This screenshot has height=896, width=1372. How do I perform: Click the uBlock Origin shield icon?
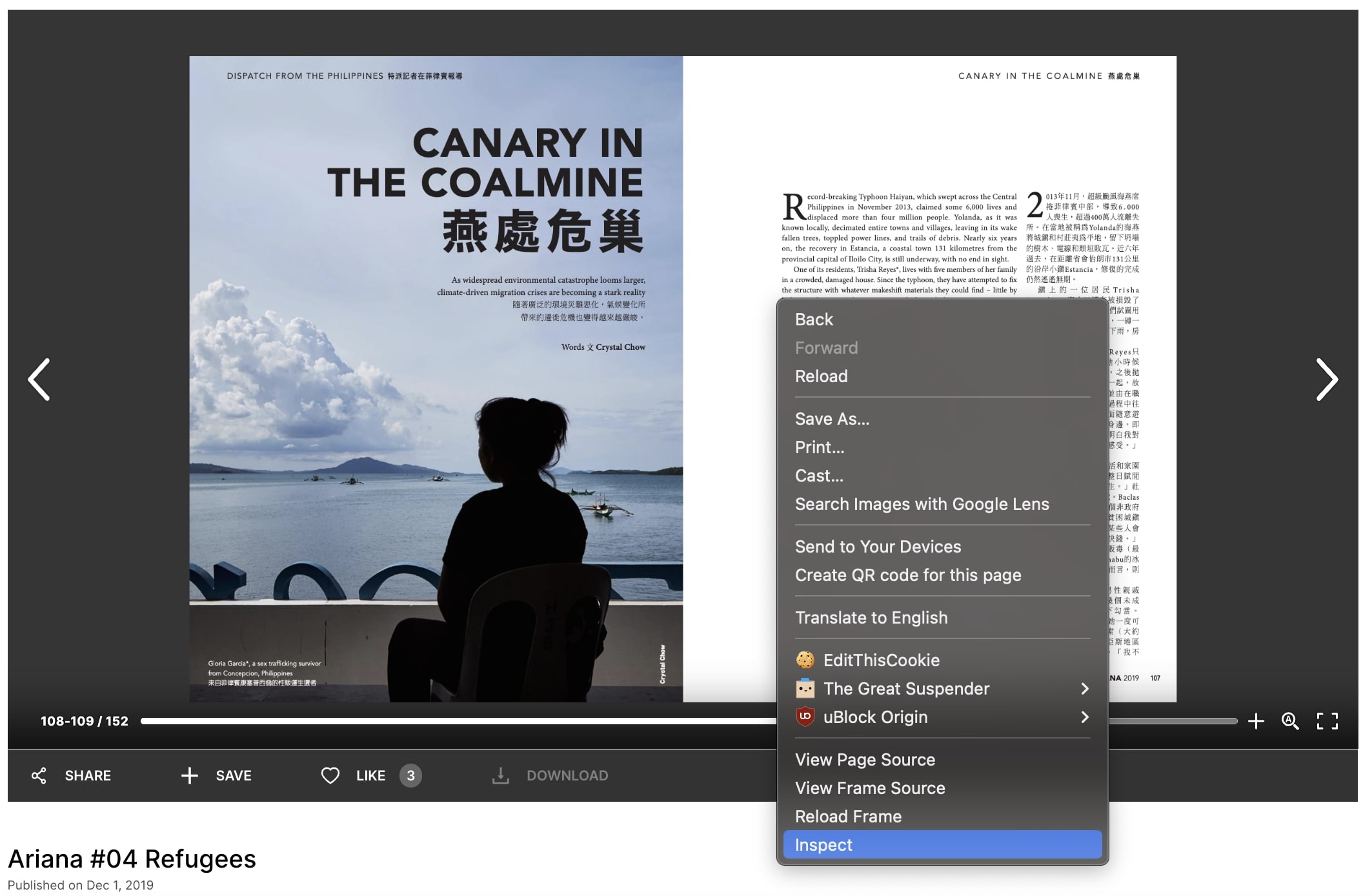[805, 717]
